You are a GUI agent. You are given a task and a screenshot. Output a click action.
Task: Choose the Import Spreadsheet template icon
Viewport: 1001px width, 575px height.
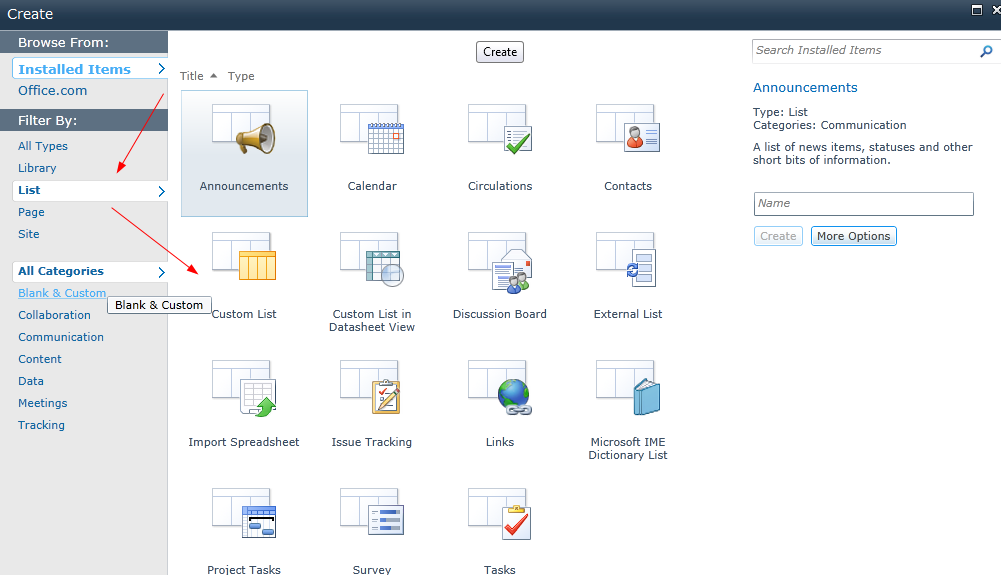click(x=244, y=389)
